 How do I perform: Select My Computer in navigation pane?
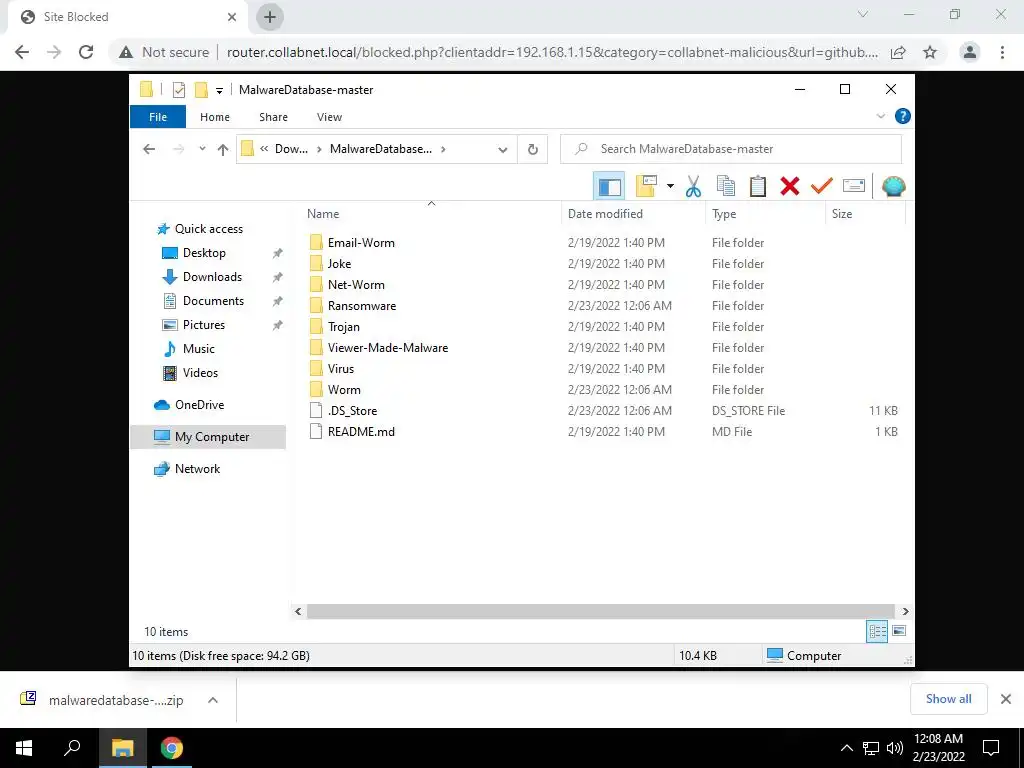coord(208,437)
